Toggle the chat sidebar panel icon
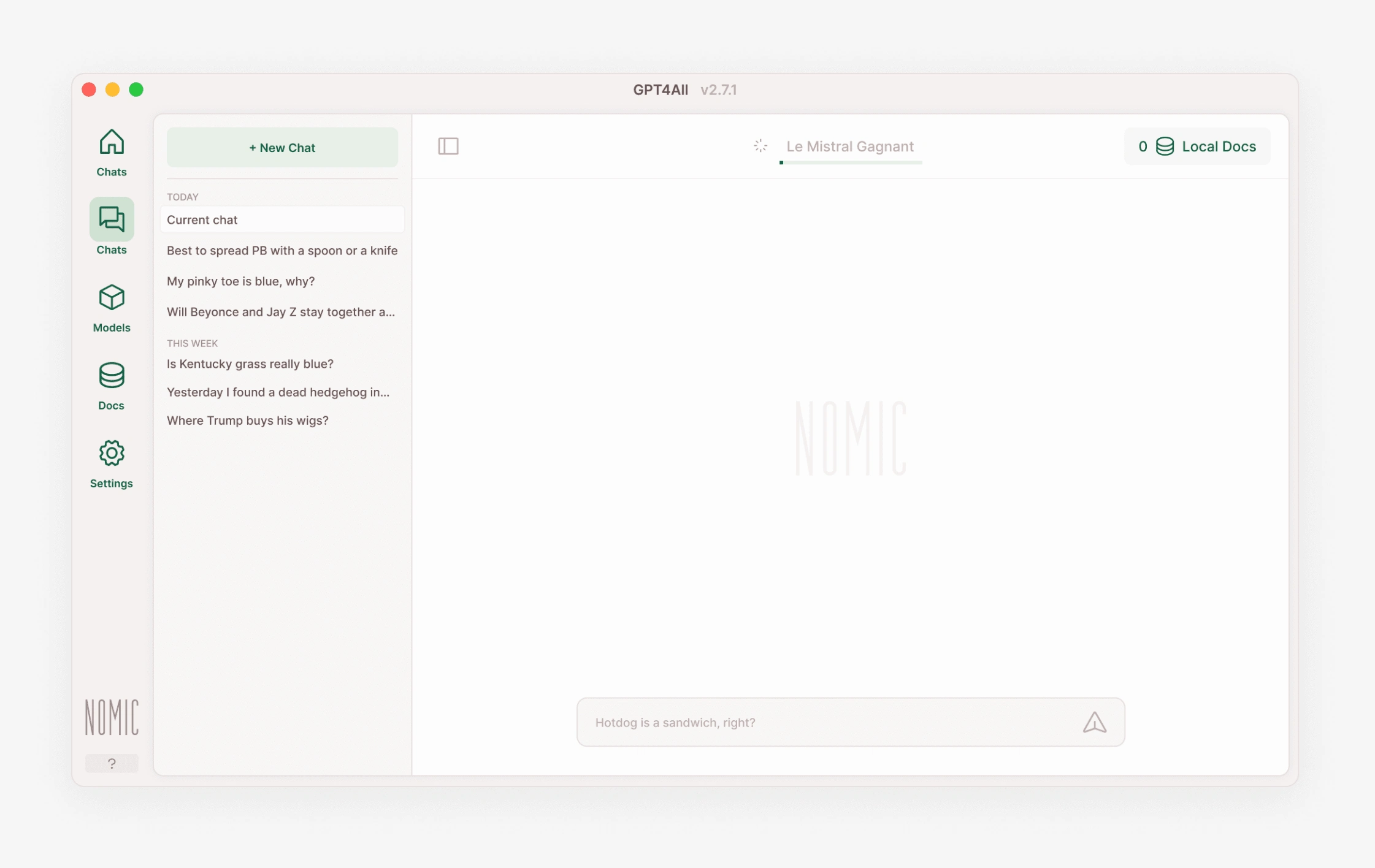Viewport: 1375px width, 868px height. pyautogui.click(x=448, y=146)
